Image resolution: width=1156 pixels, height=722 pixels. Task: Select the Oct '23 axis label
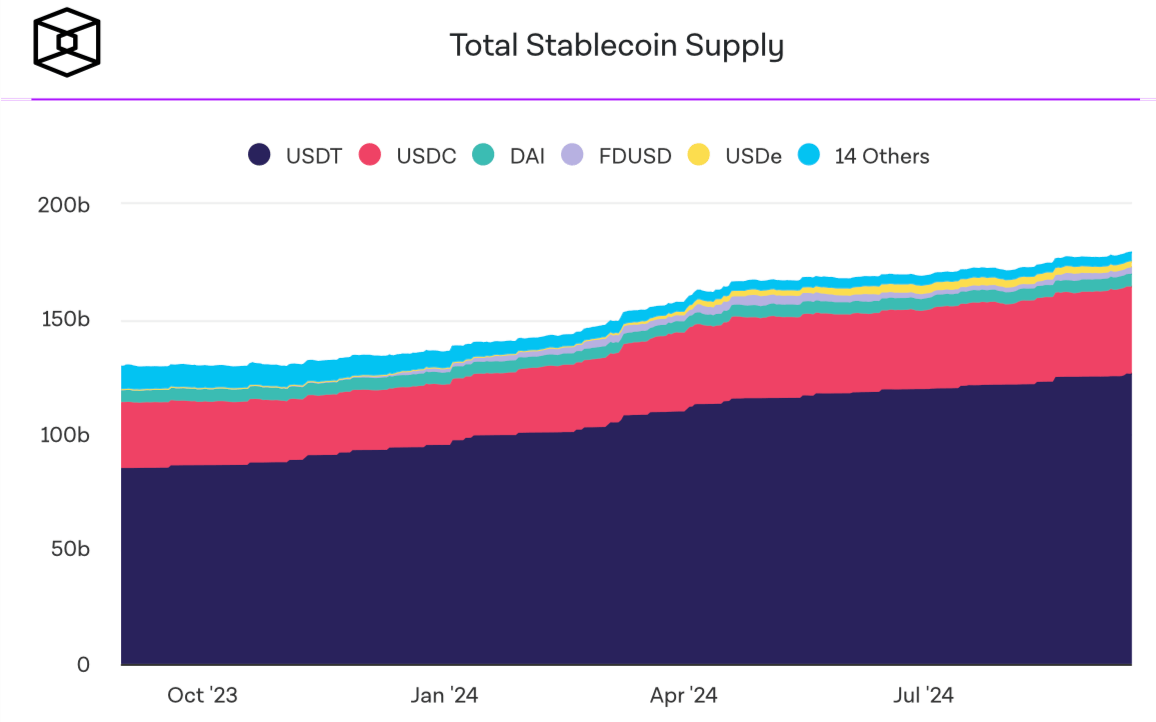(x=203, y=695)
